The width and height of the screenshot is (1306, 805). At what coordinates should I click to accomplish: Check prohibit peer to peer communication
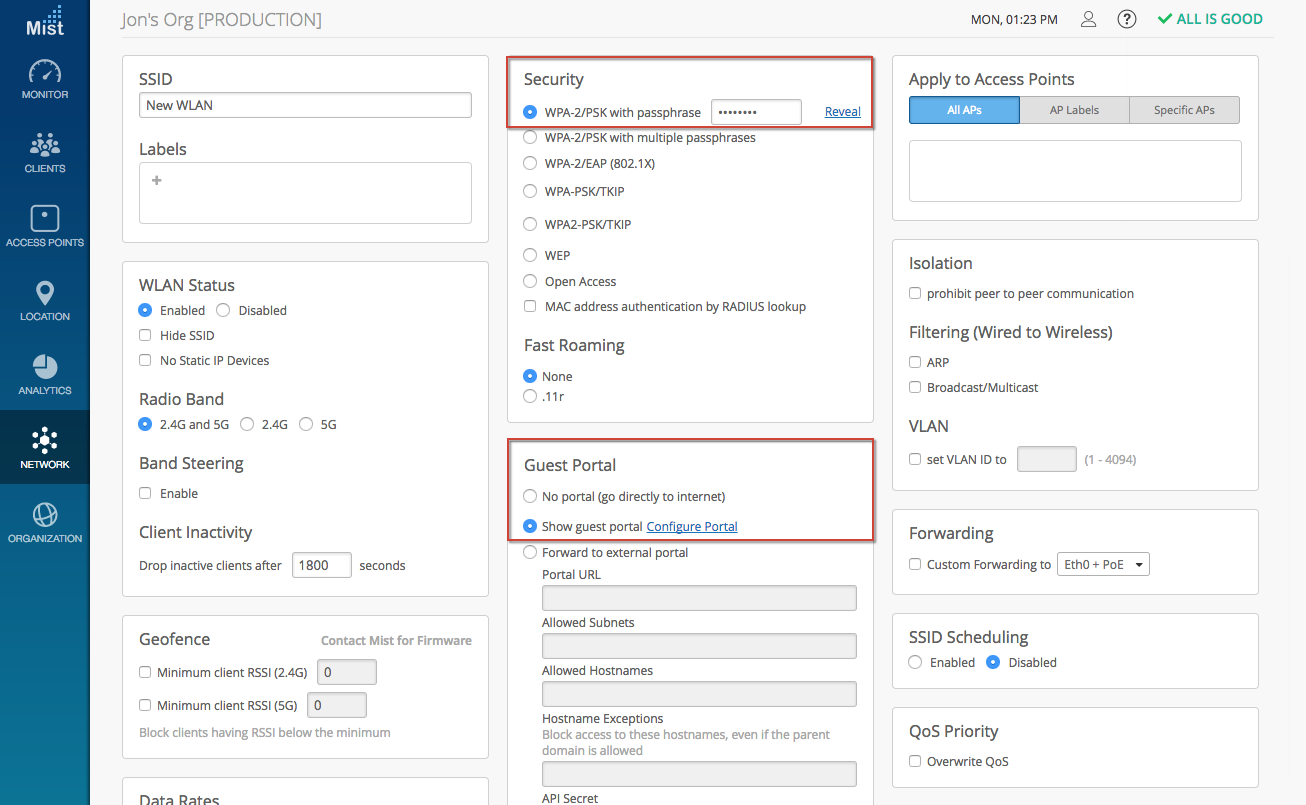(x=915, y=294)
